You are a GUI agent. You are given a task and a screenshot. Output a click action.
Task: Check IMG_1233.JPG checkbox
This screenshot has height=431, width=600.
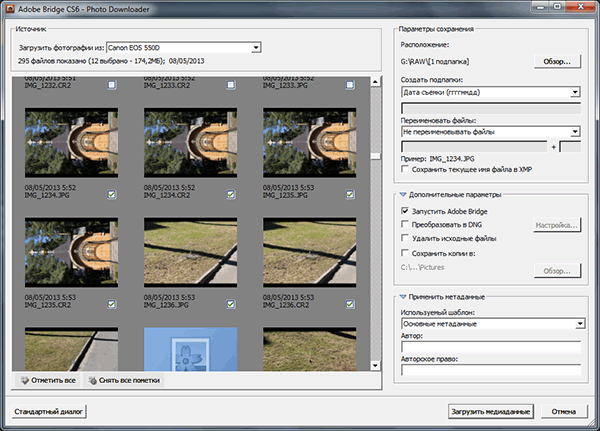point(350,85)
